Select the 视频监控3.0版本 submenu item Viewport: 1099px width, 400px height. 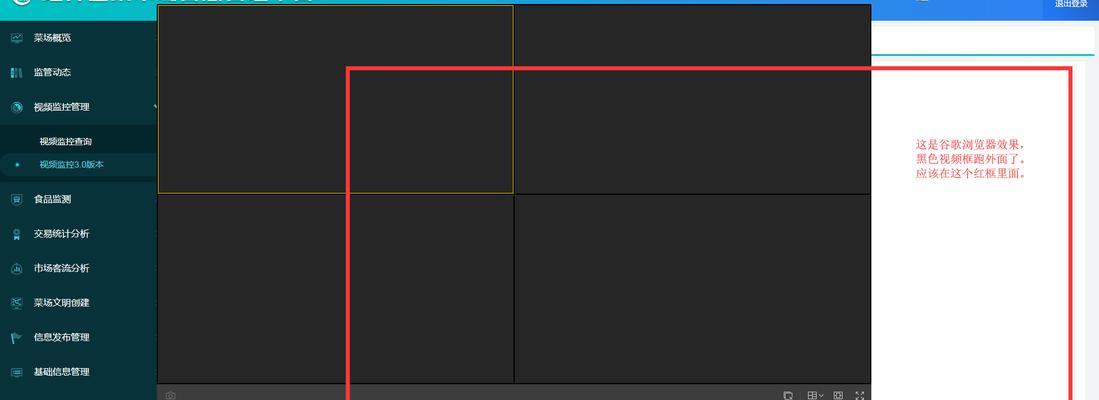tap(71, 165)
